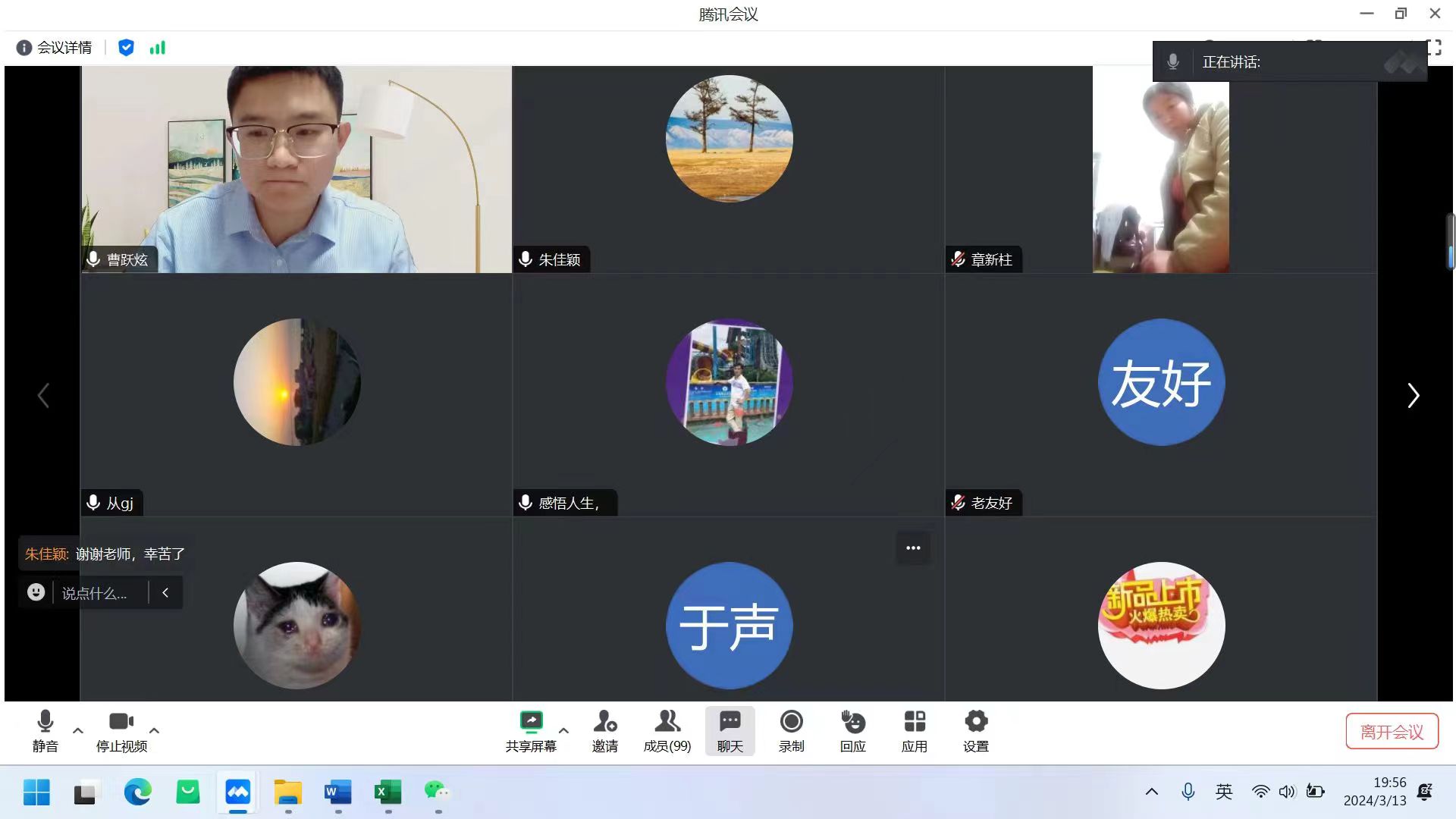Expand share options arrow beside 共享屏幕
Viewport: 1456px width, 819px height.
click(563, 730)
